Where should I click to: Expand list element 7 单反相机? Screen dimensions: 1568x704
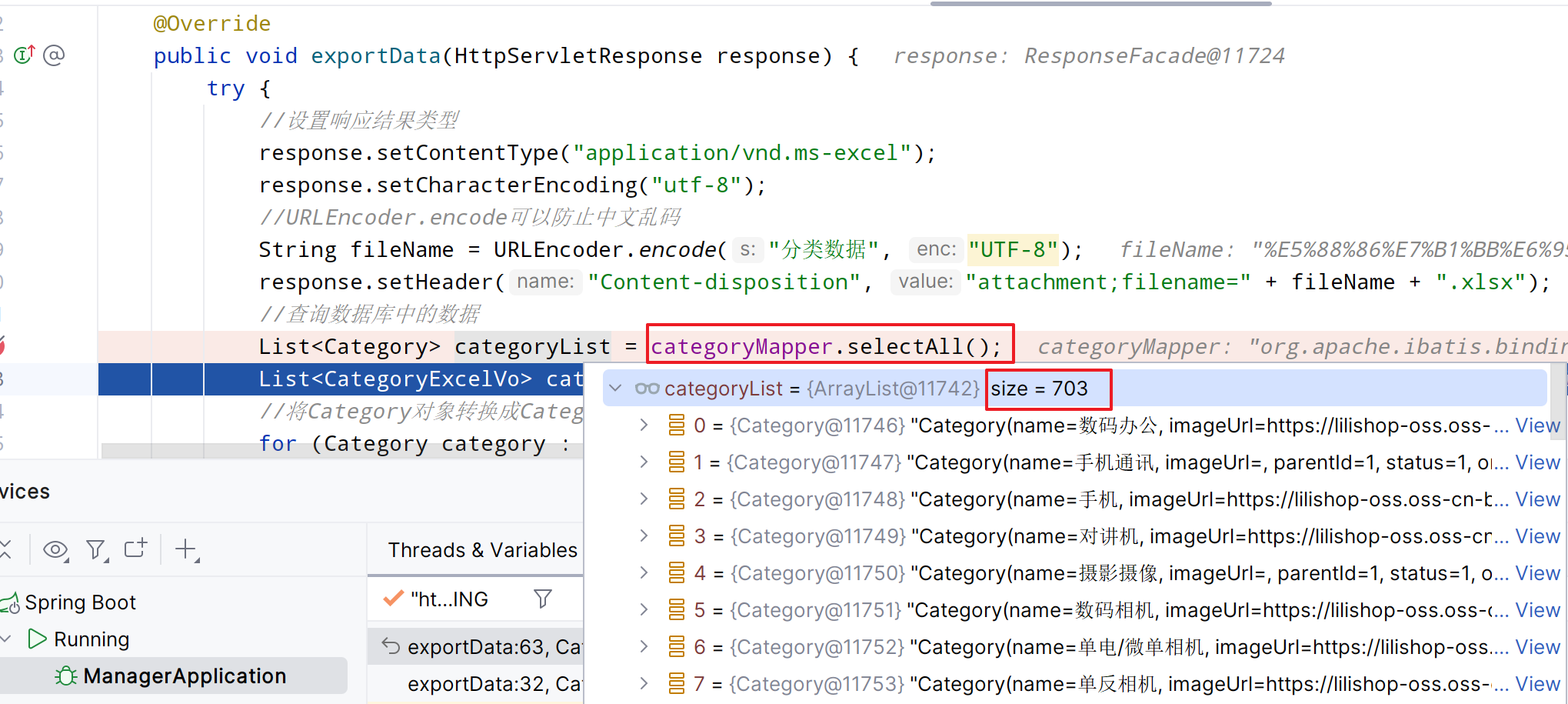644,684
